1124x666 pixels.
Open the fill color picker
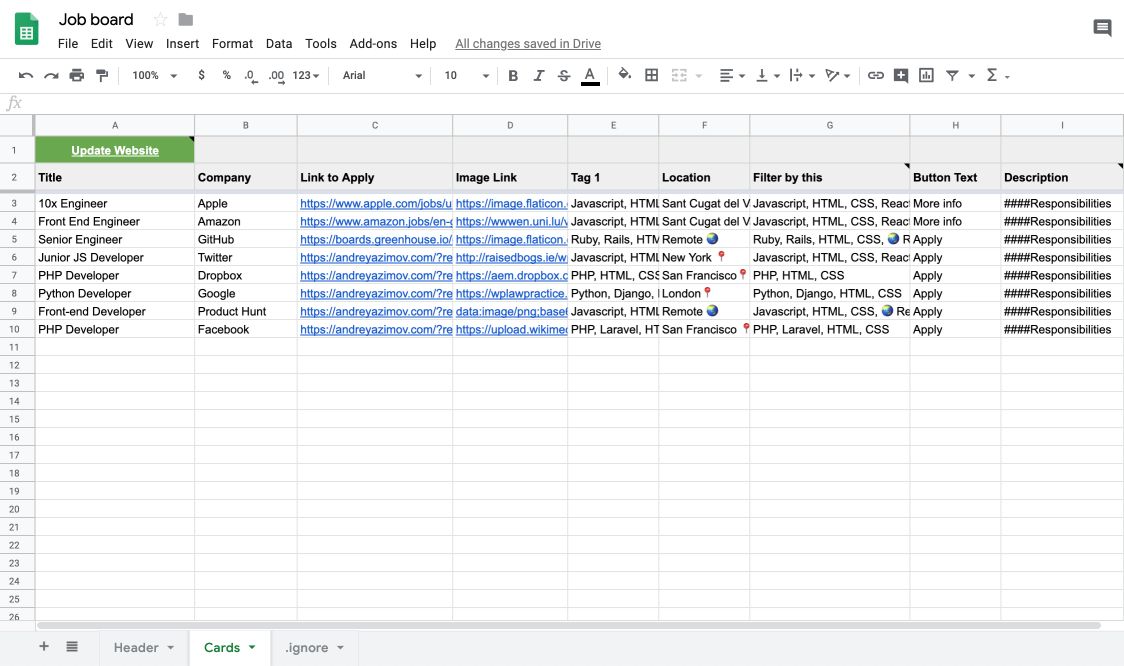point(625,76)
